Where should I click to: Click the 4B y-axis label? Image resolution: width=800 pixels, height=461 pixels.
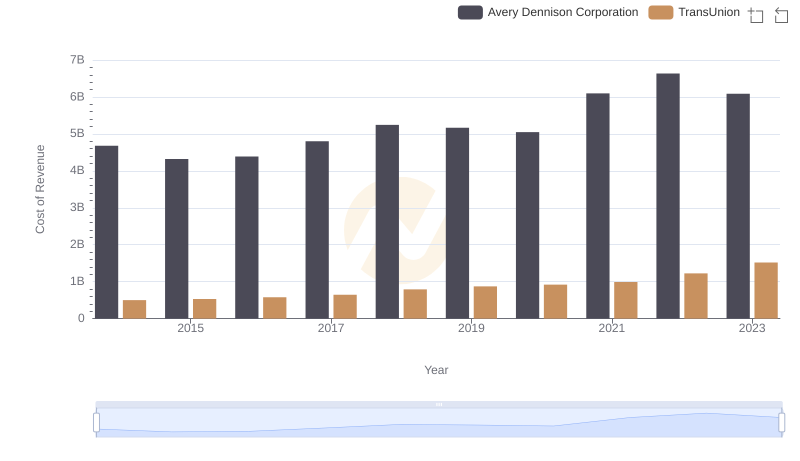point(77,170)
